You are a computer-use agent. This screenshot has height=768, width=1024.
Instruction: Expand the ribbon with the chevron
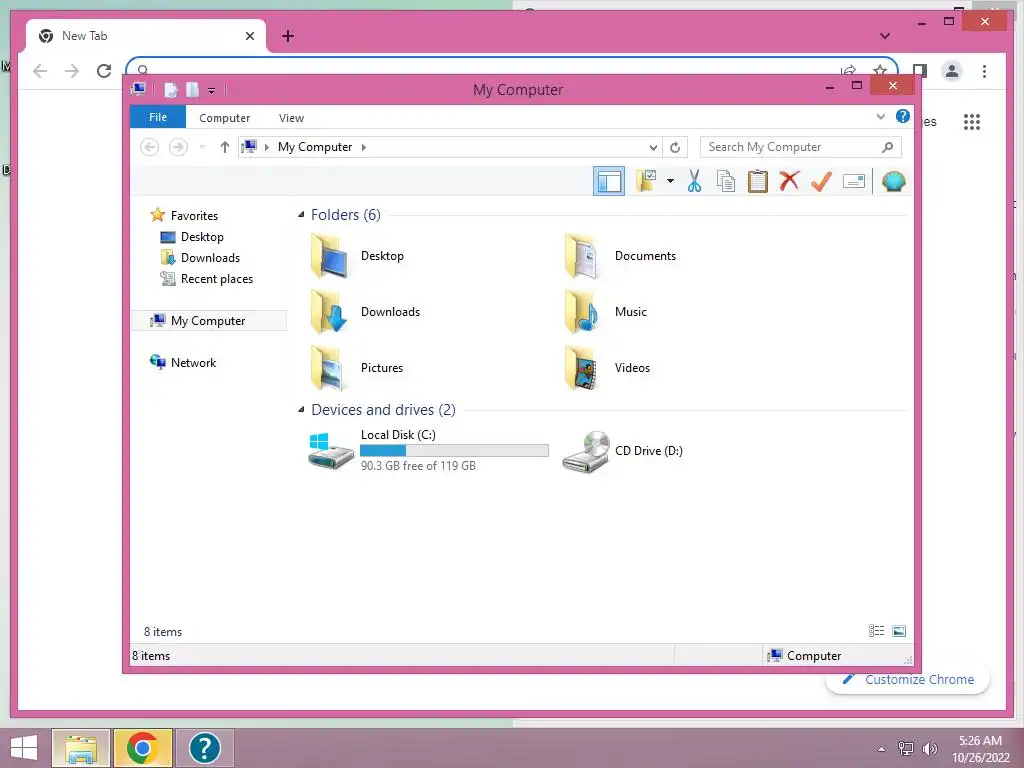tap(880, 116)
